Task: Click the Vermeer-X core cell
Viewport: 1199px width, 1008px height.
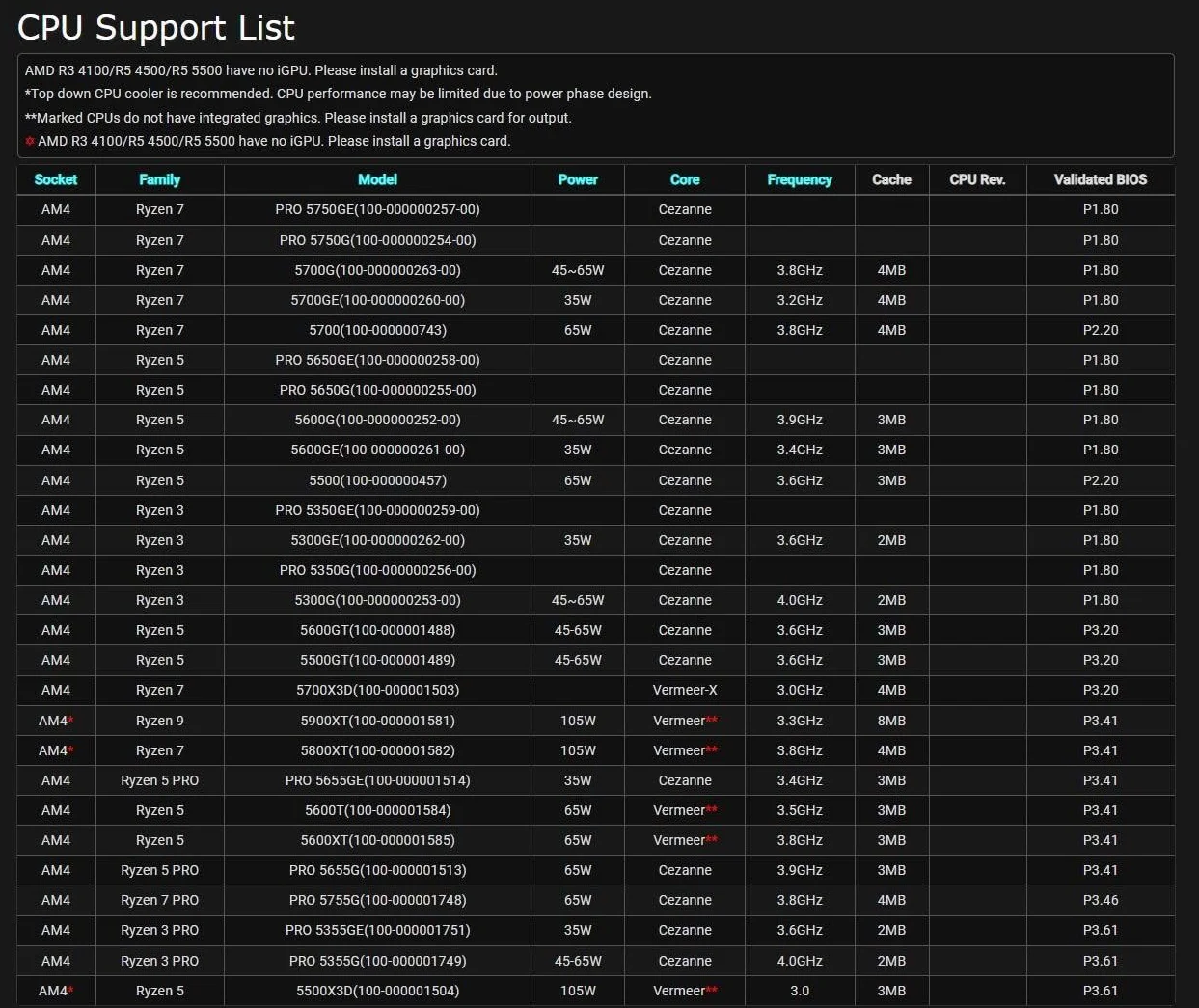Action: 685,690
